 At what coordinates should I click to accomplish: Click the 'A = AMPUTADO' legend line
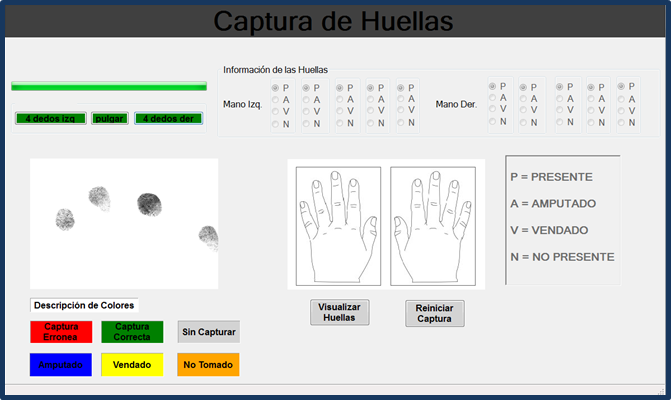[553, 204]
